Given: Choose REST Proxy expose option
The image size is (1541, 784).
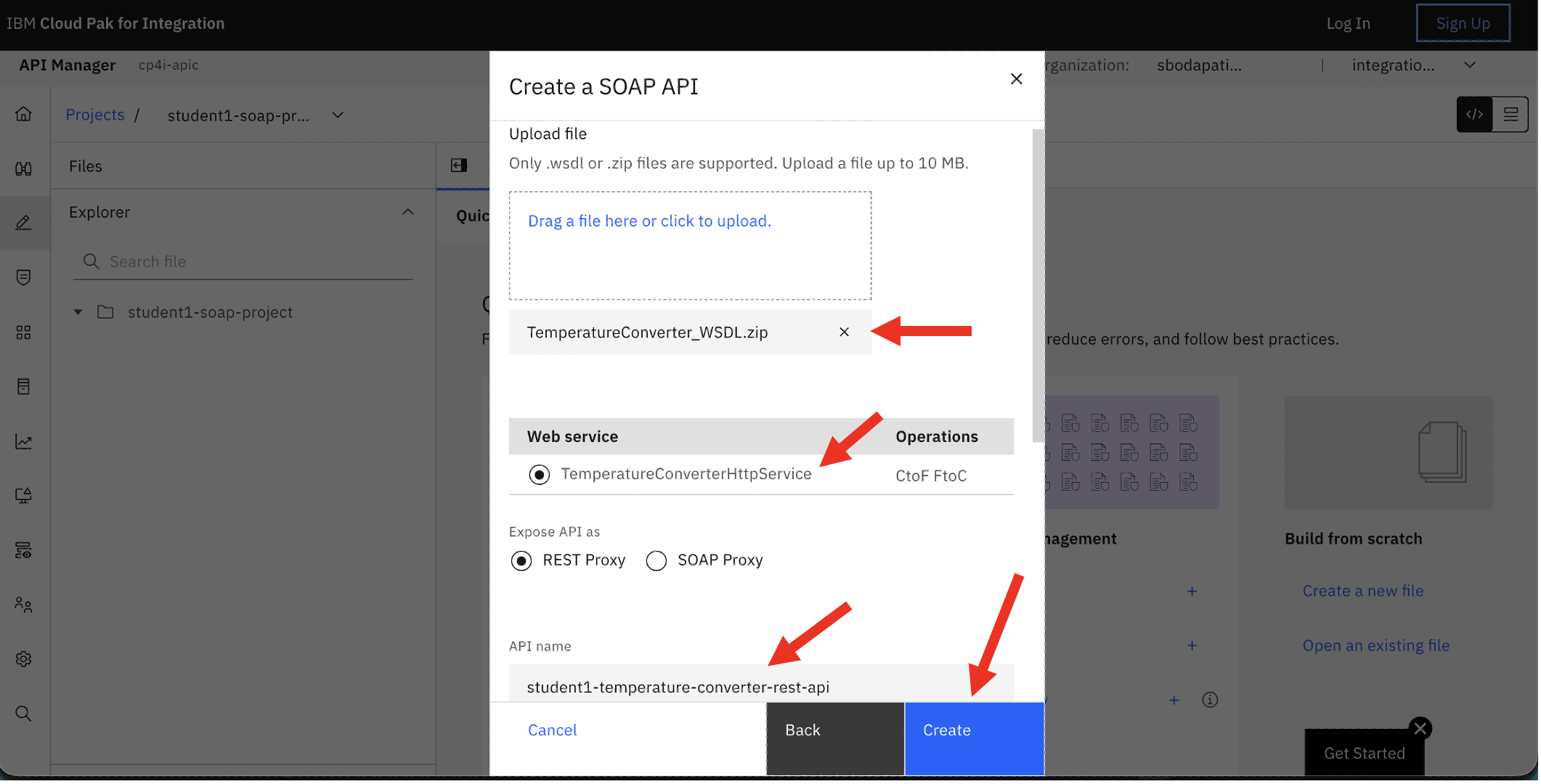Looking at the screenshot, I should click(x=522, y=562).
